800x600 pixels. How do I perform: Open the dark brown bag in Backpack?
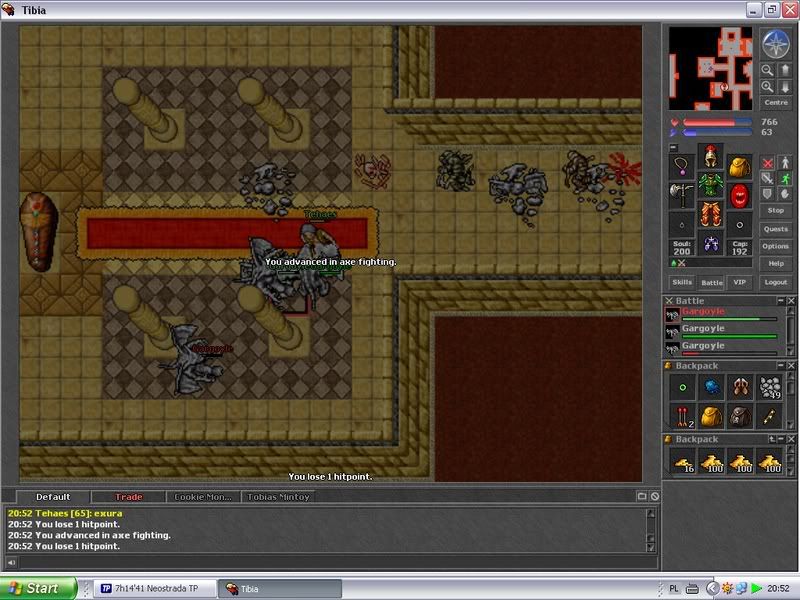pos(740,417)
